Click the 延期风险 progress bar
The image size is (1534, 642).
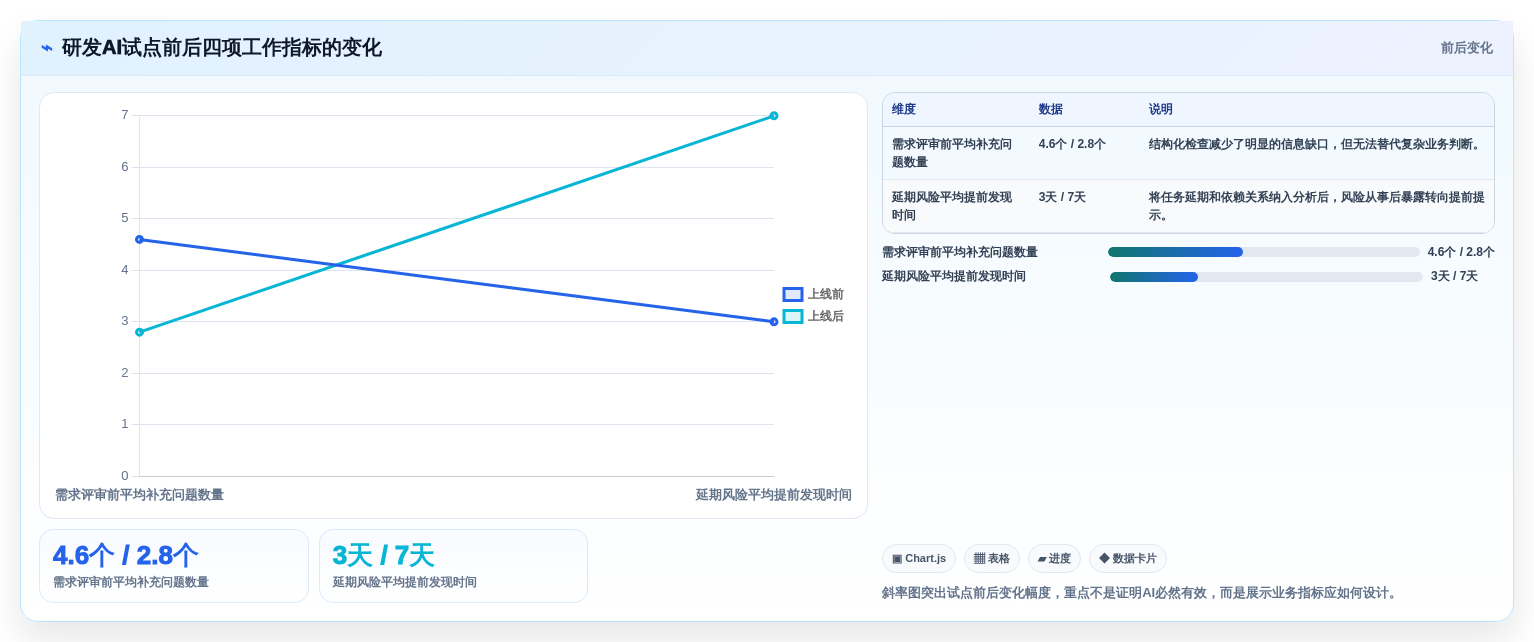(1266, 276)
